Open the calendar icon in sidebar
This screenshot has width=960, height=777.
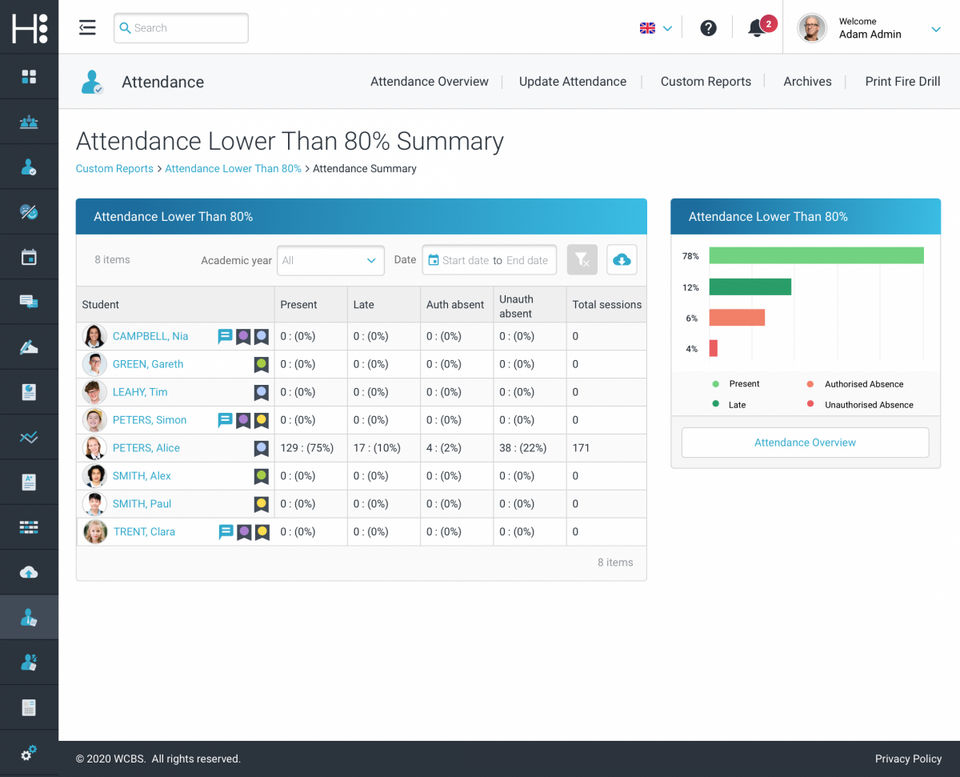click(29, 257)
